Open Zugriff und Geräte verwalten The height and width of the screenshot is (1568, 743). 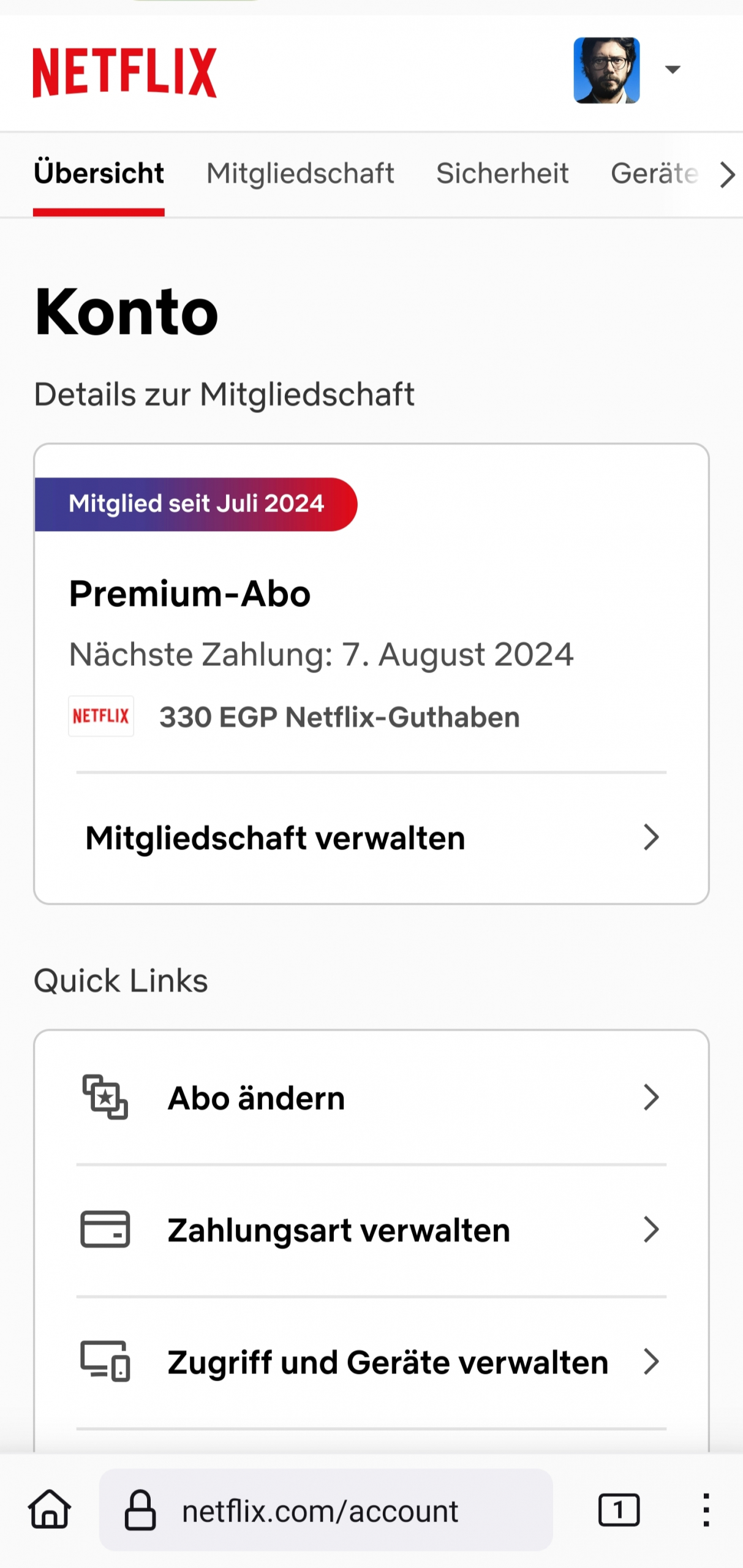(x=387, y=1362)
